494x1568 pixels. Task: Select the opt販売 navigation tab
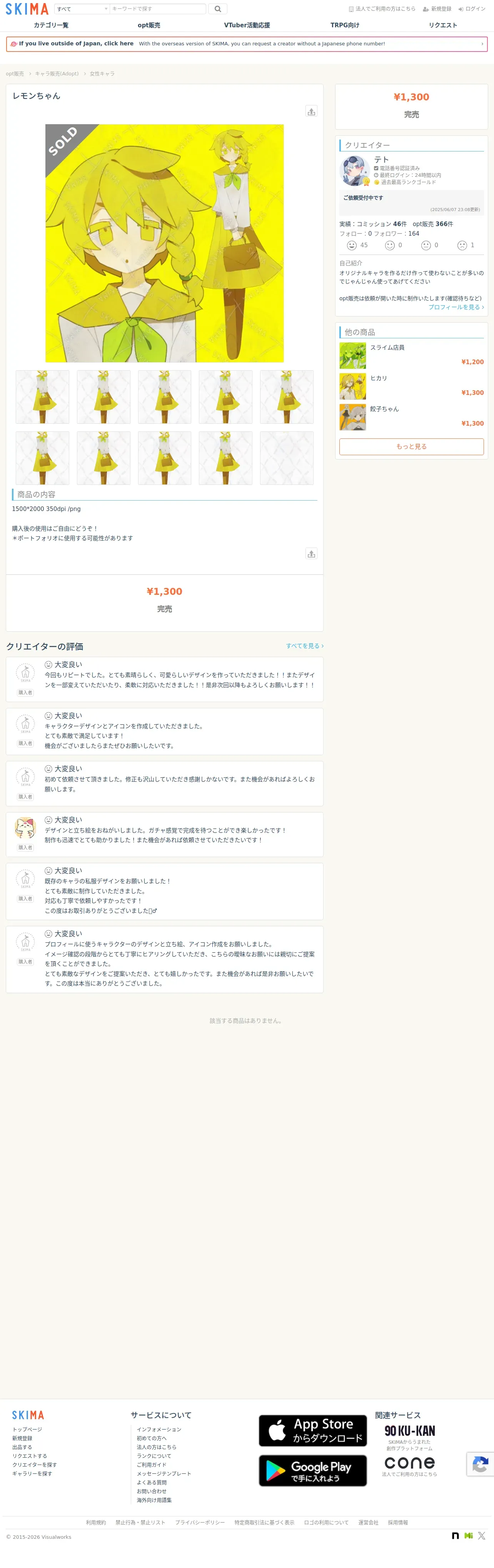coord(149,25)
